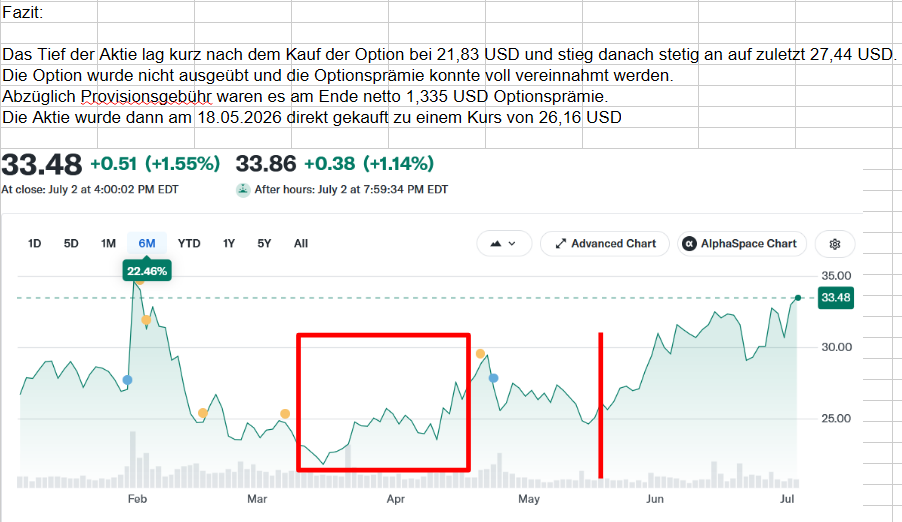The width and height of the screenshot is (902, 522).
Task: Open the chart settings gear icon
Action: 835,244
